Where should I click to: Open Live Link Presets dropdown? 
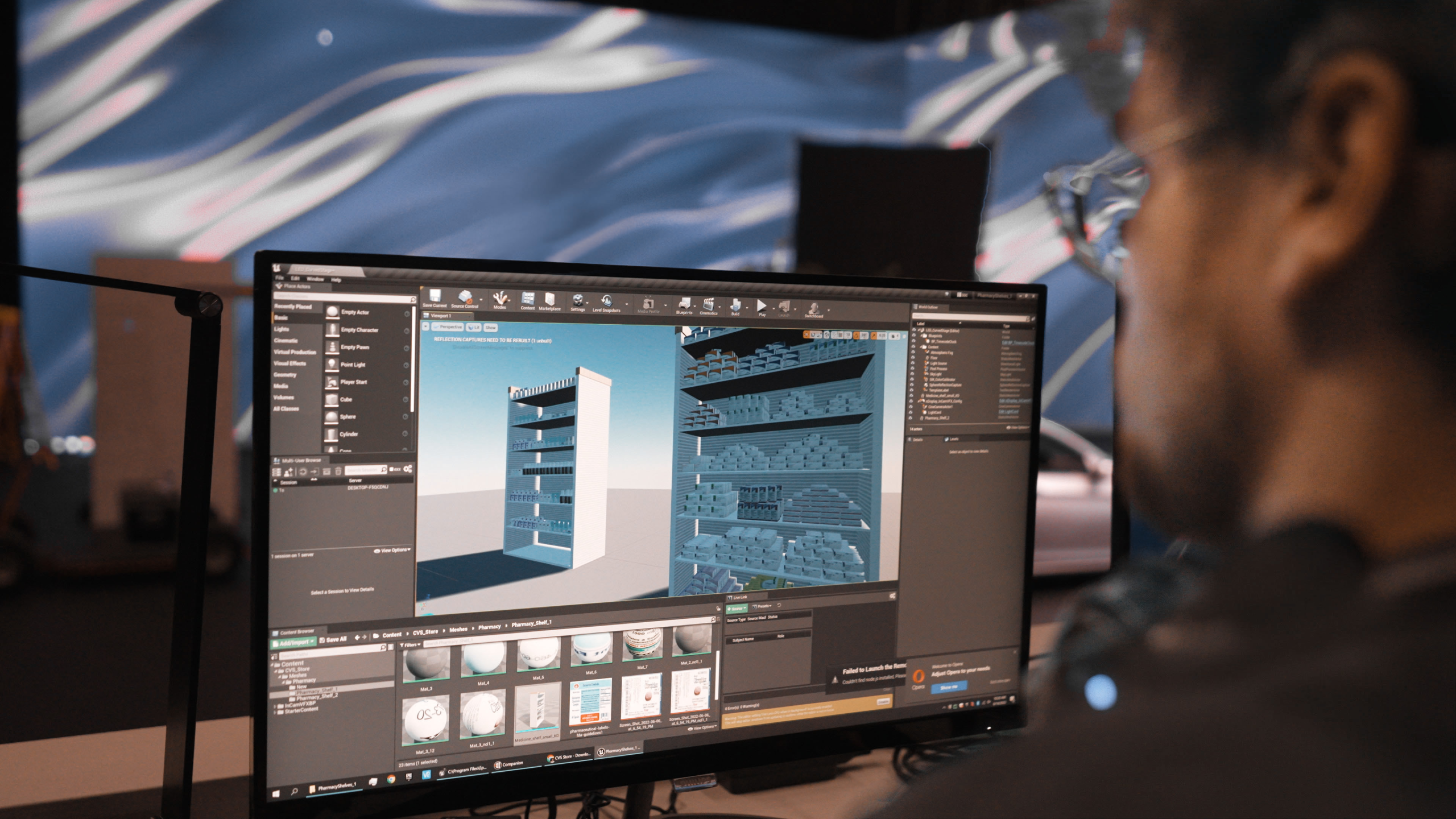tap(762, 606)
